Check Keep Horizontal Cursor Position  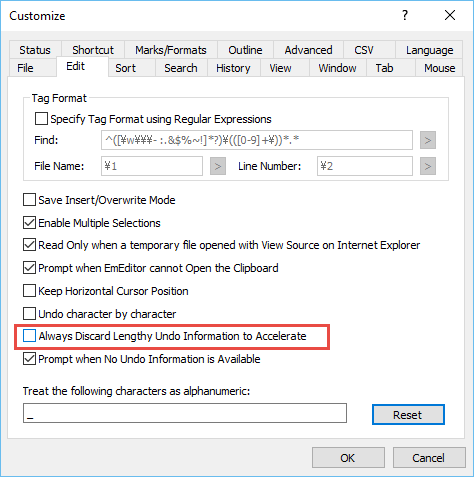tap(29, 291)
